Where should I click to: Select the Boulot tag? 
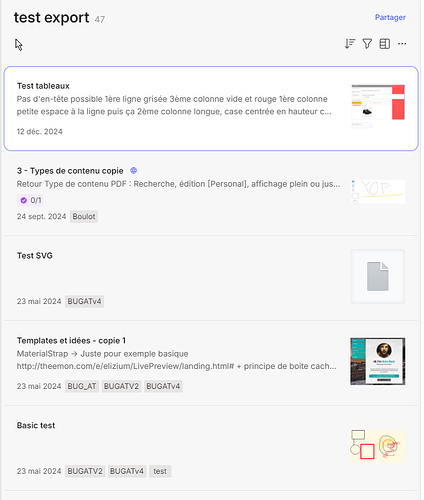tap(84, 217)
